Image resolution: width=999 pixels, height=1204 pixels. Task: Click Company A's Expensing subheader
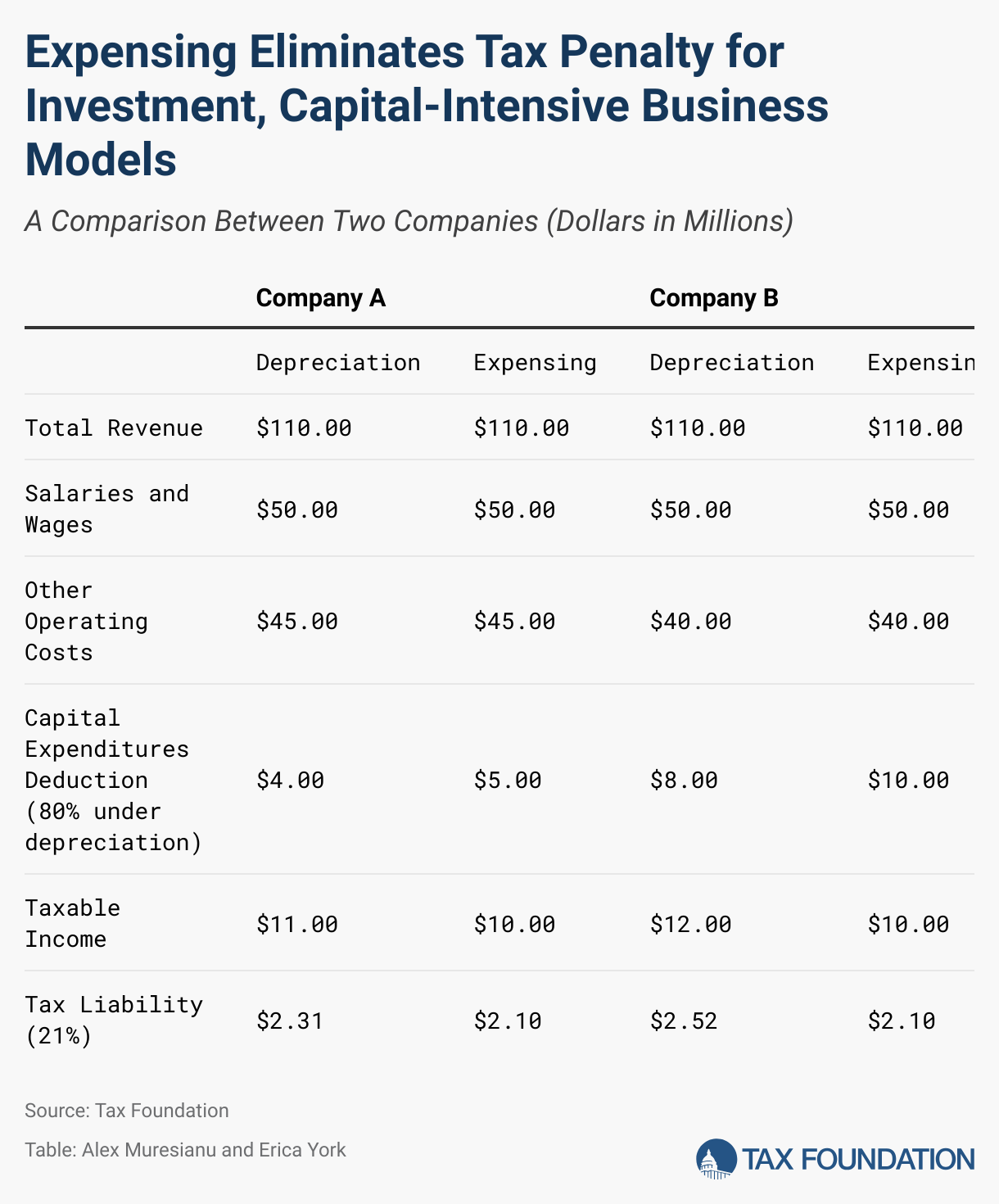tap(536, 362)
